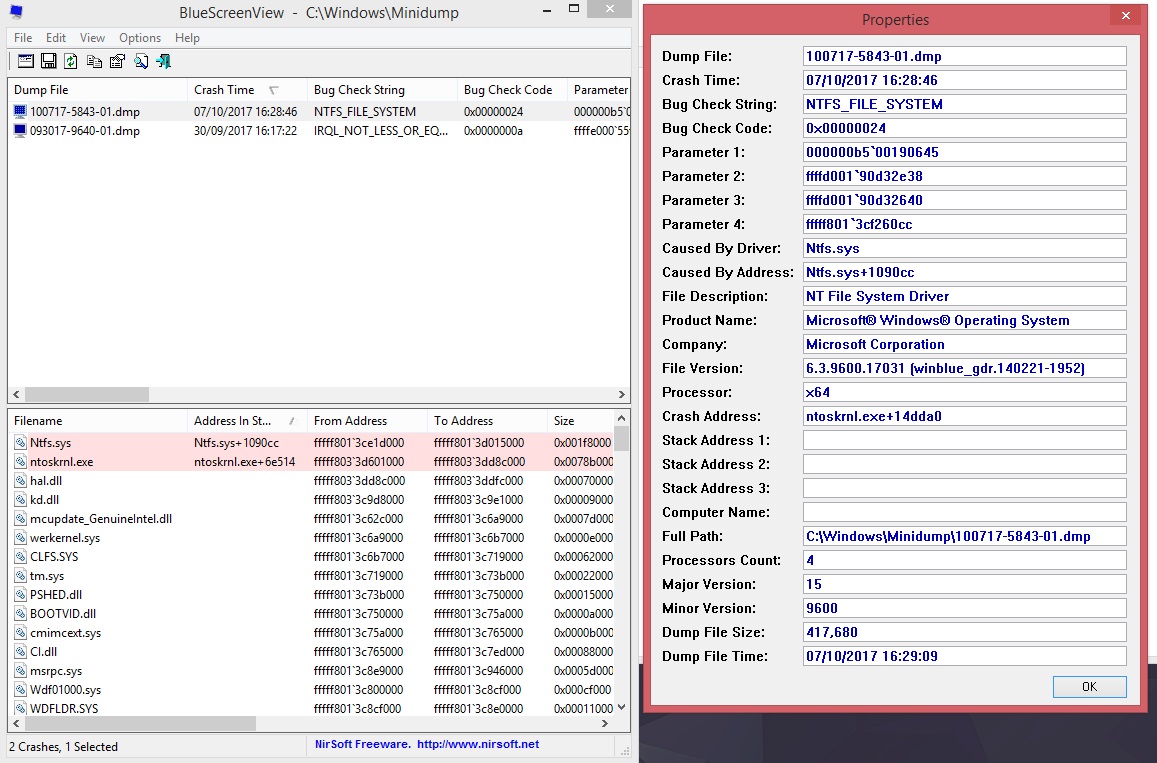The height and width of the screenshot is (763, 1157).
Task: Sort crashes by Crash Time column
Action: tap(247, 90)
